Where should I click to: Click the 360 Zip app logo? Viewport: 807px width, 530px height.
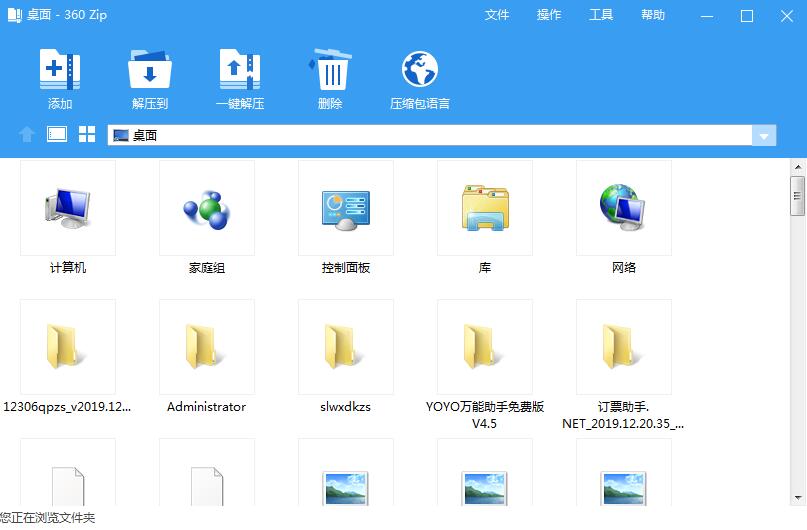14,15
